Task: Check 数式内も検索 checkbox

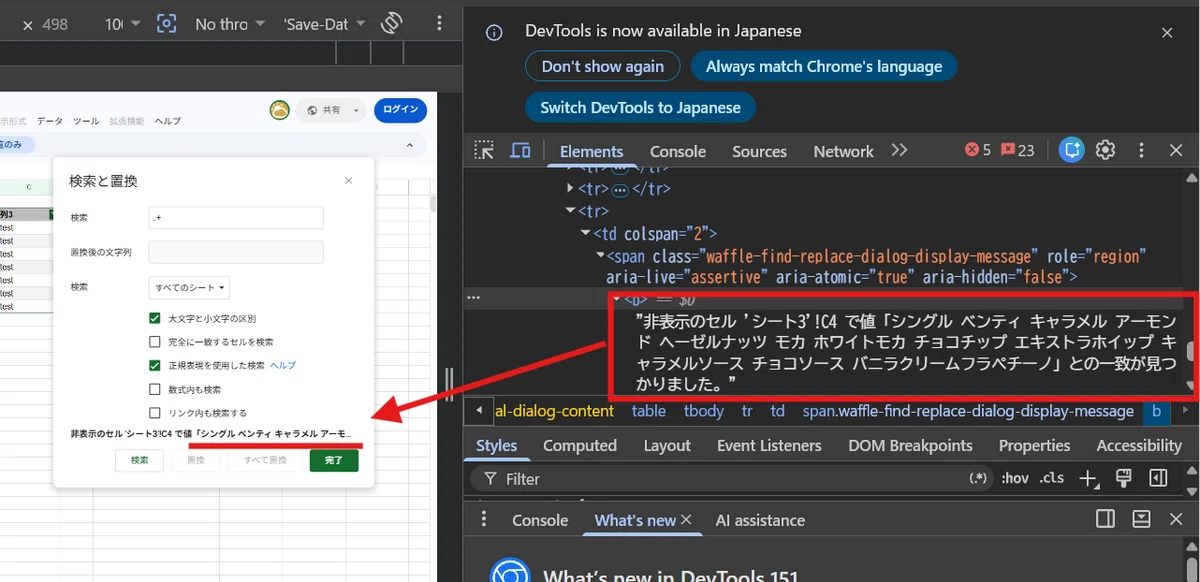Action: 155,389
